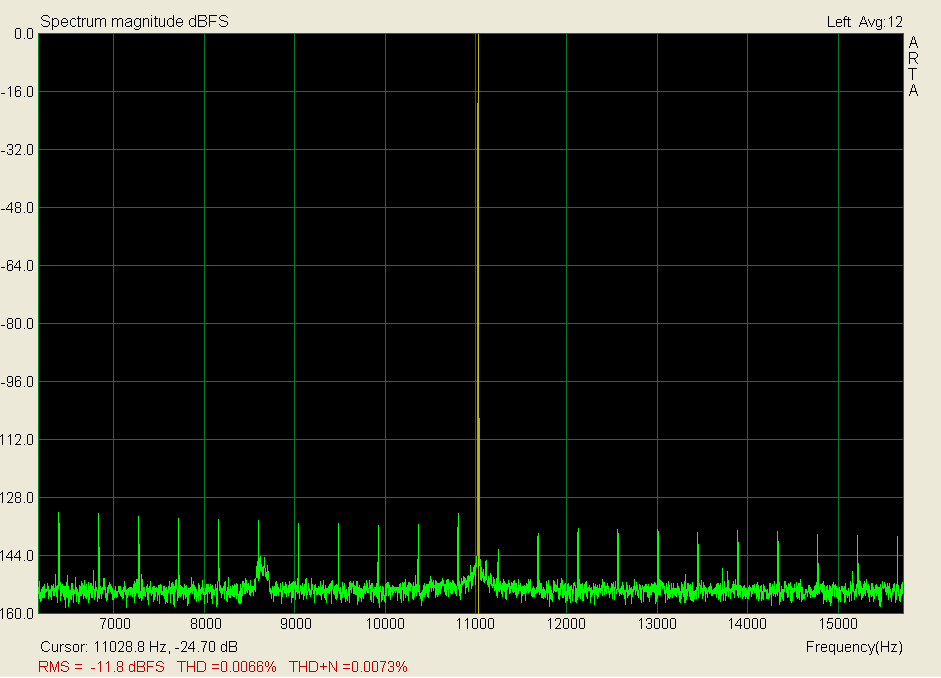Click the 10000 frequency axis label
941x678 pixels.
pos(385,624)
